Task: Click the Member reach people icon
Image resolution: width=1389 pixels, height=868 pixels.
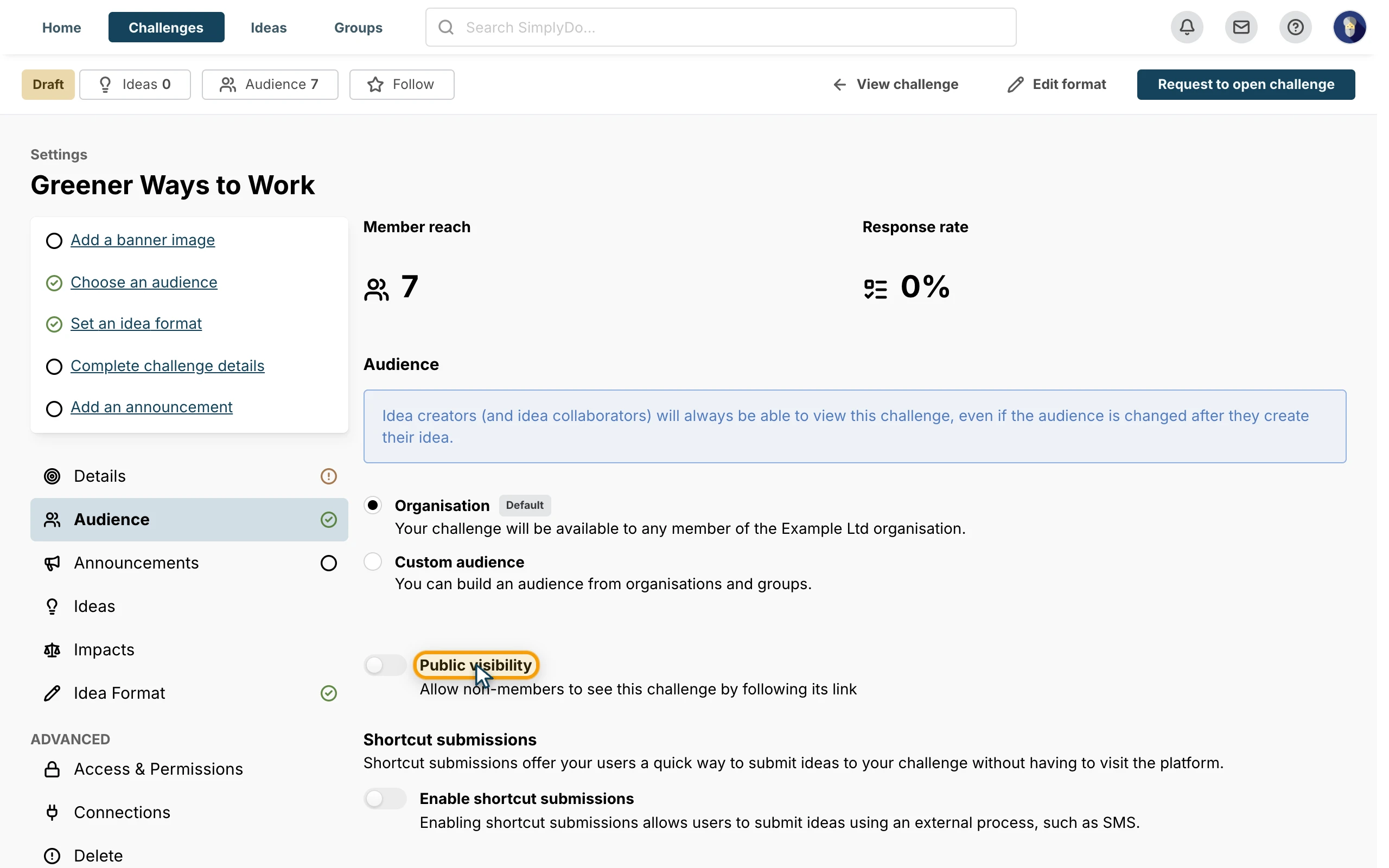Action: pos(377,289)
